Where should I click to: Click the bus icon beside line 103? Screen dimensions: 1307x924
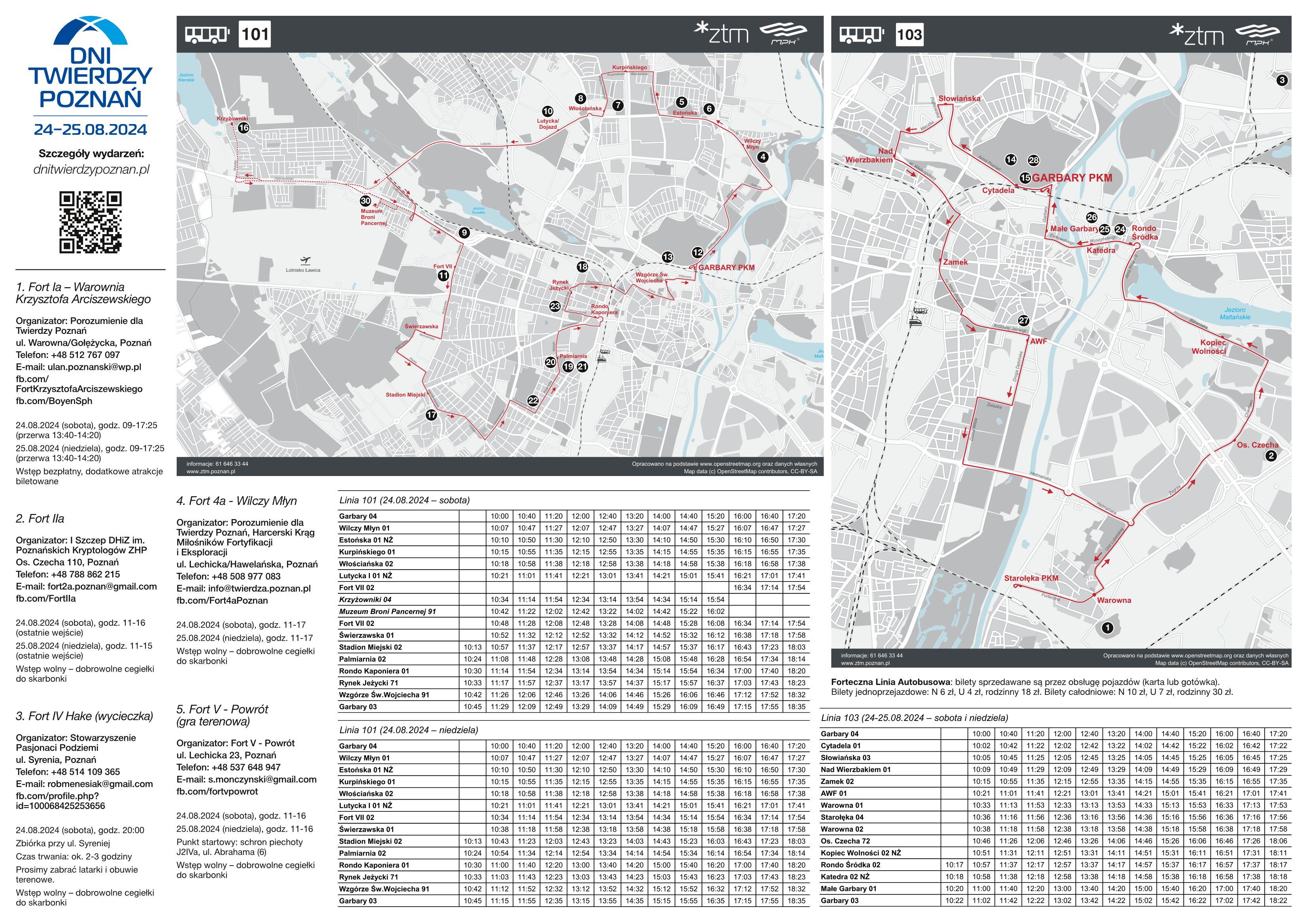pos(862,35)
